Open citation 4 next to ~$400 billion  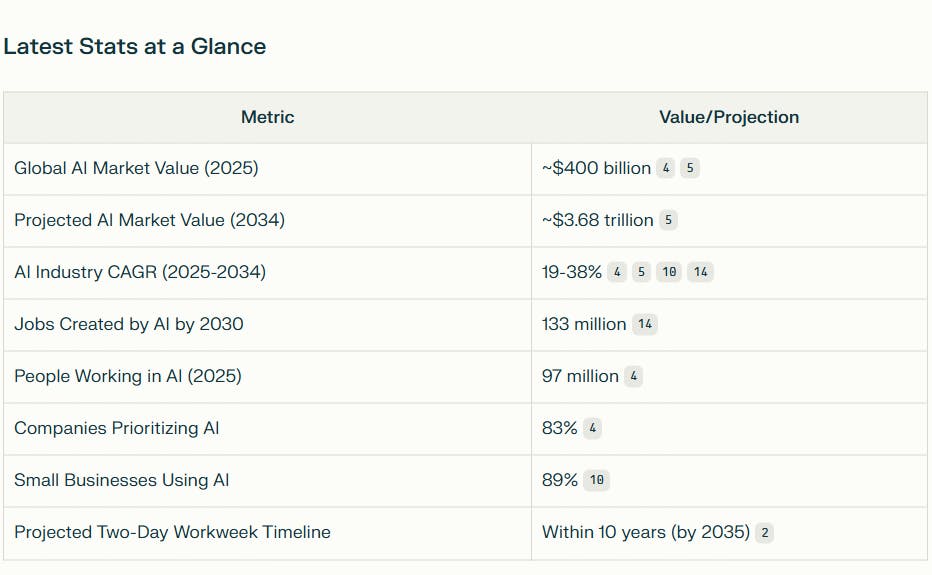point(666,168)
